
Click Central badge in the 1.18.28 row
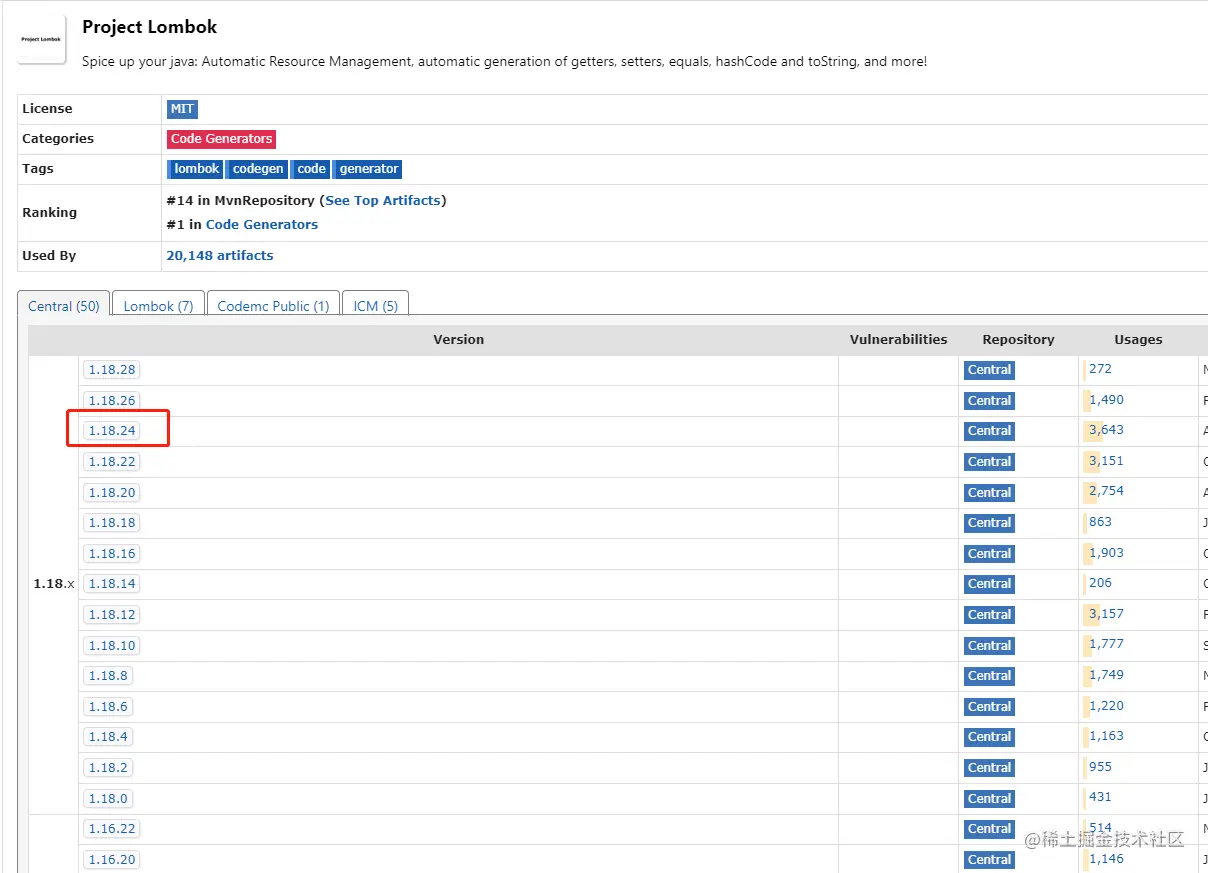point(990,370)
